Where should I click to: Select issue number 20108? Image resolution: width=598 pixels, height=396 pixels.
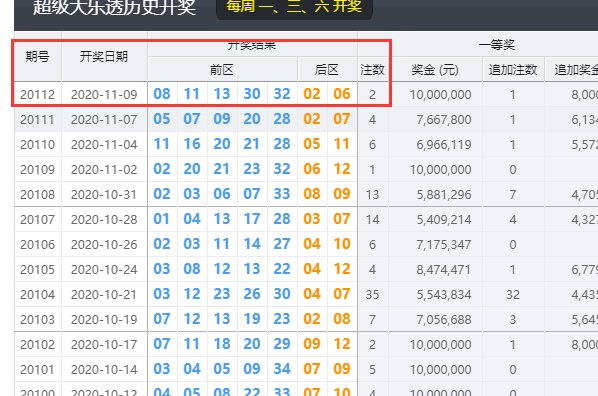point(37,195)
